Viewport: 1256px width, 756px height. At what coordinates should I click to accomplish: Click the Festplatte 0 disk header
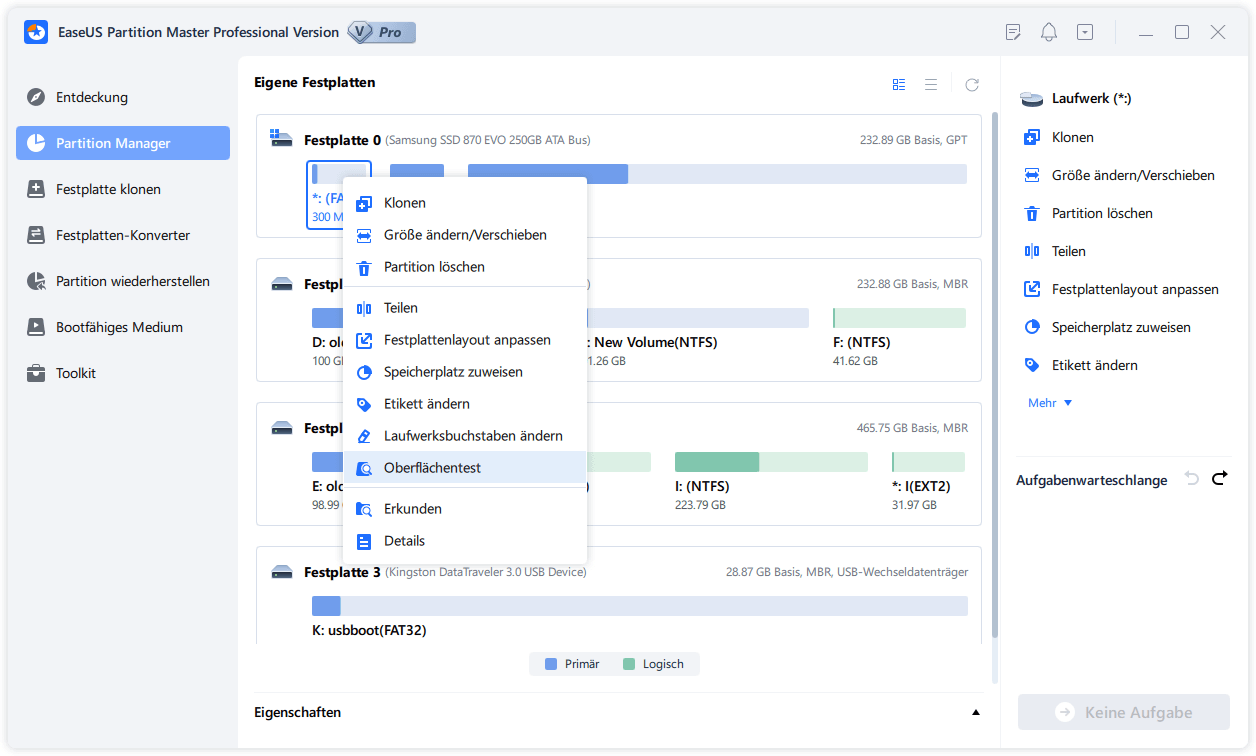[342, 140]
